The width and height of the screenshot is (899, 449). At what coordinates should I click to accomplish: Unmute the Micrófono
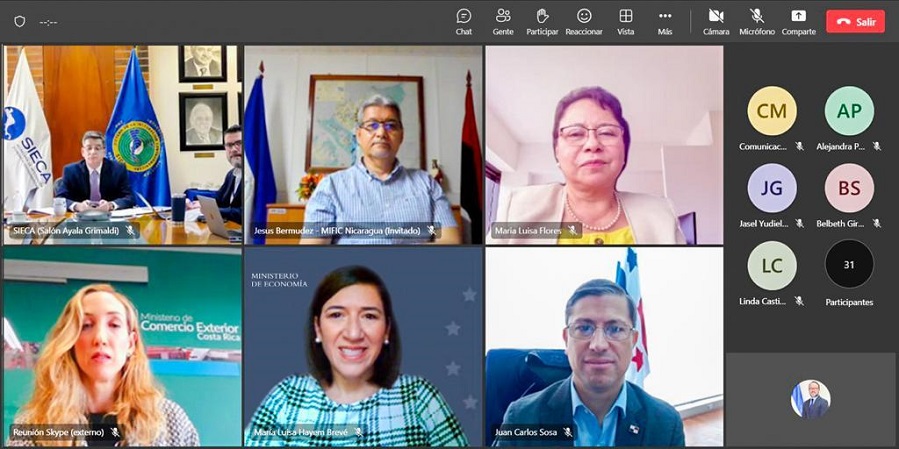click(x=757, y=21)
